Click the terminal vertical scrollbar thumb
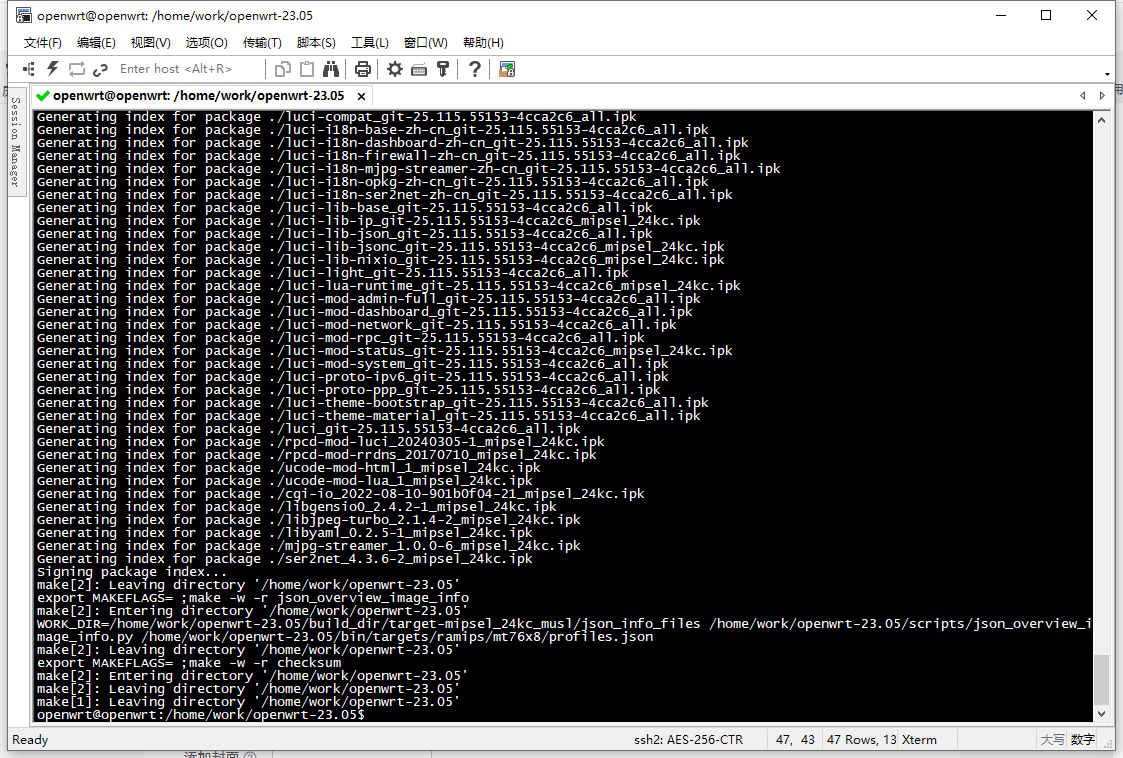This screenshot has width=1123, height=758. [x=1102, y=679]
